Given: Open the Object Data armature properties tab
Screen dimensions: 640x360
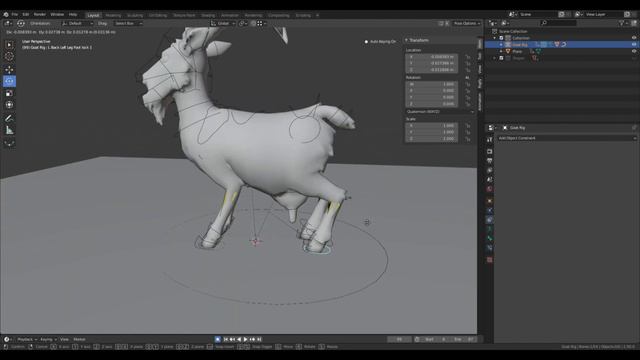Looking at the screenshot, I should pos(489,229).
